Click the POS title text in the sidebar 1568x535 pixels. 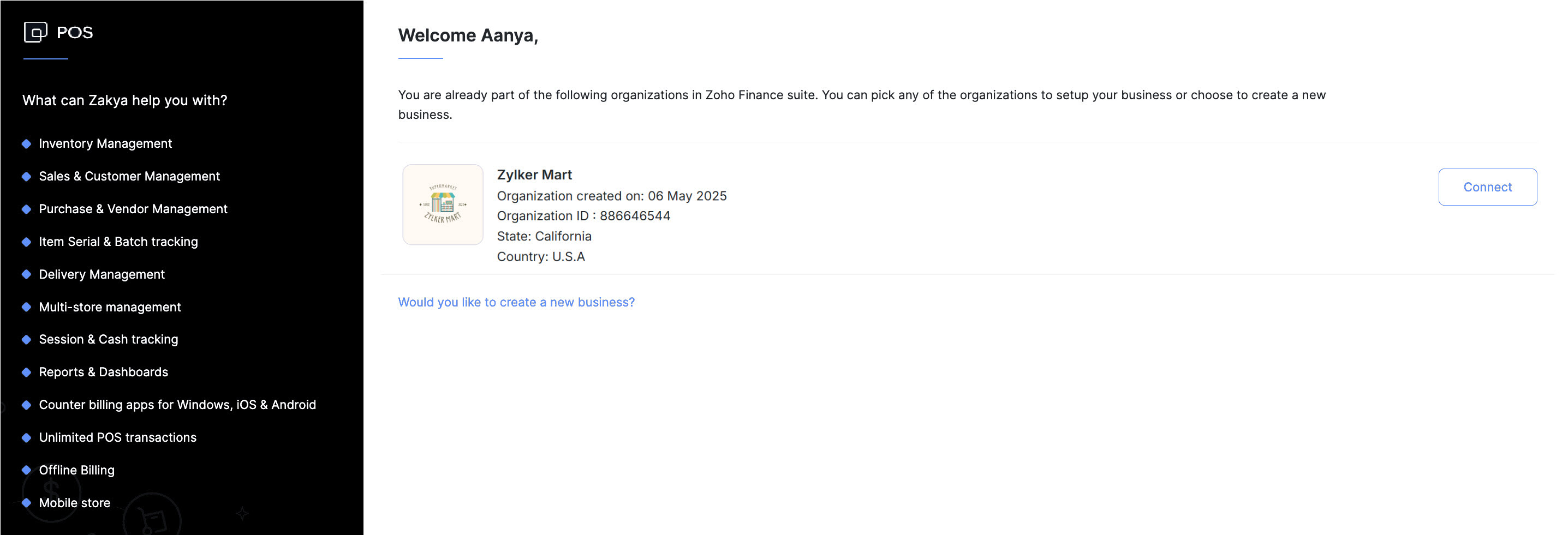coord(75,33)
